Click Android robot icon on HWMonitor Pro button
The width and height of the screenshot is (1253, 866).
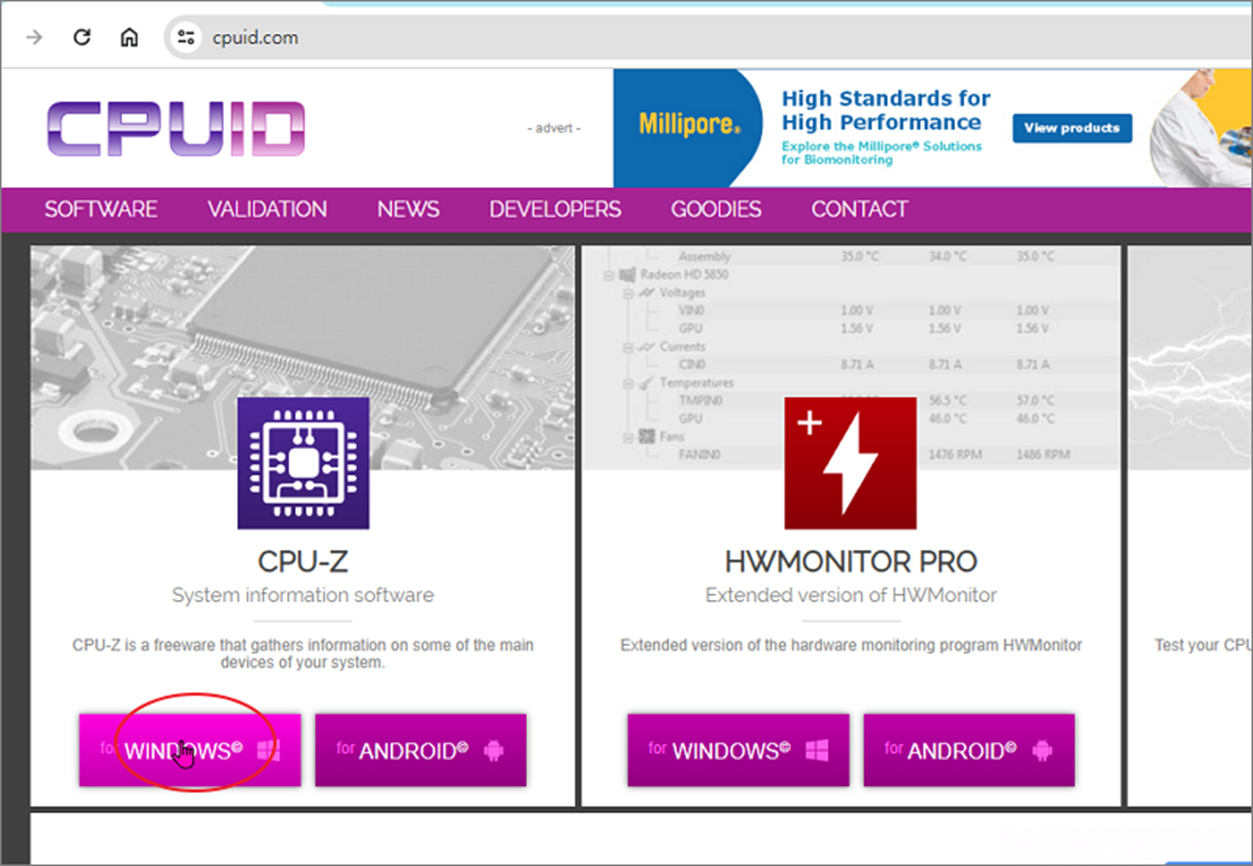pyautogui.click(x=1041, y=751)
